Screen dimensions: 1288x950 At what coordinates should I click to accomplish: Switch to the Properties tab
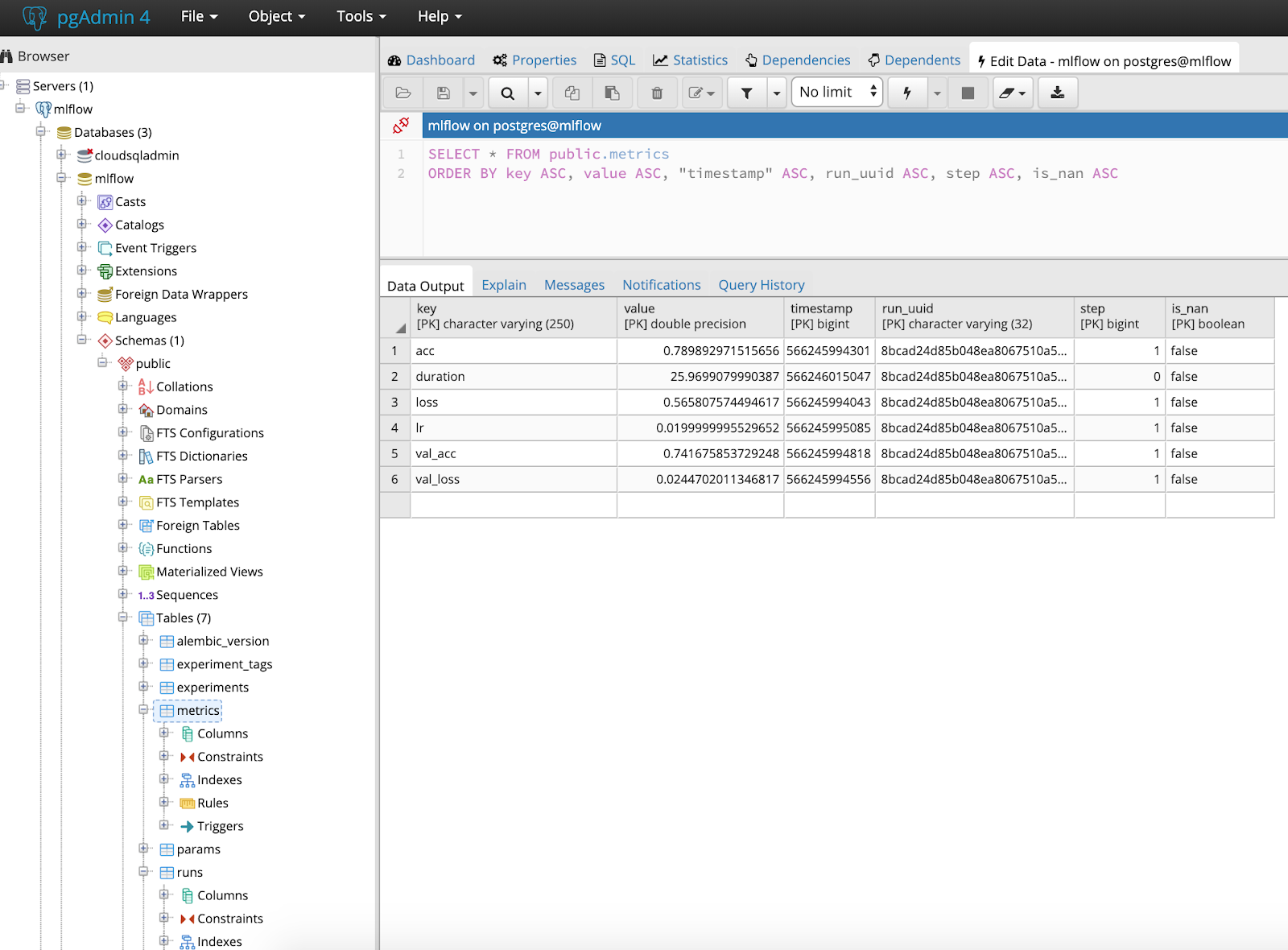pos(535,60)
